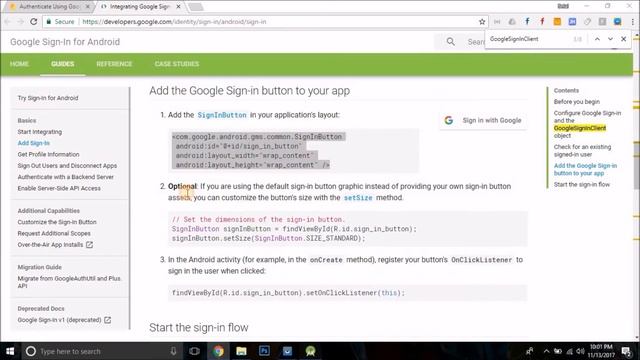Open Authenticate with a Backend Server

(65, 177)
